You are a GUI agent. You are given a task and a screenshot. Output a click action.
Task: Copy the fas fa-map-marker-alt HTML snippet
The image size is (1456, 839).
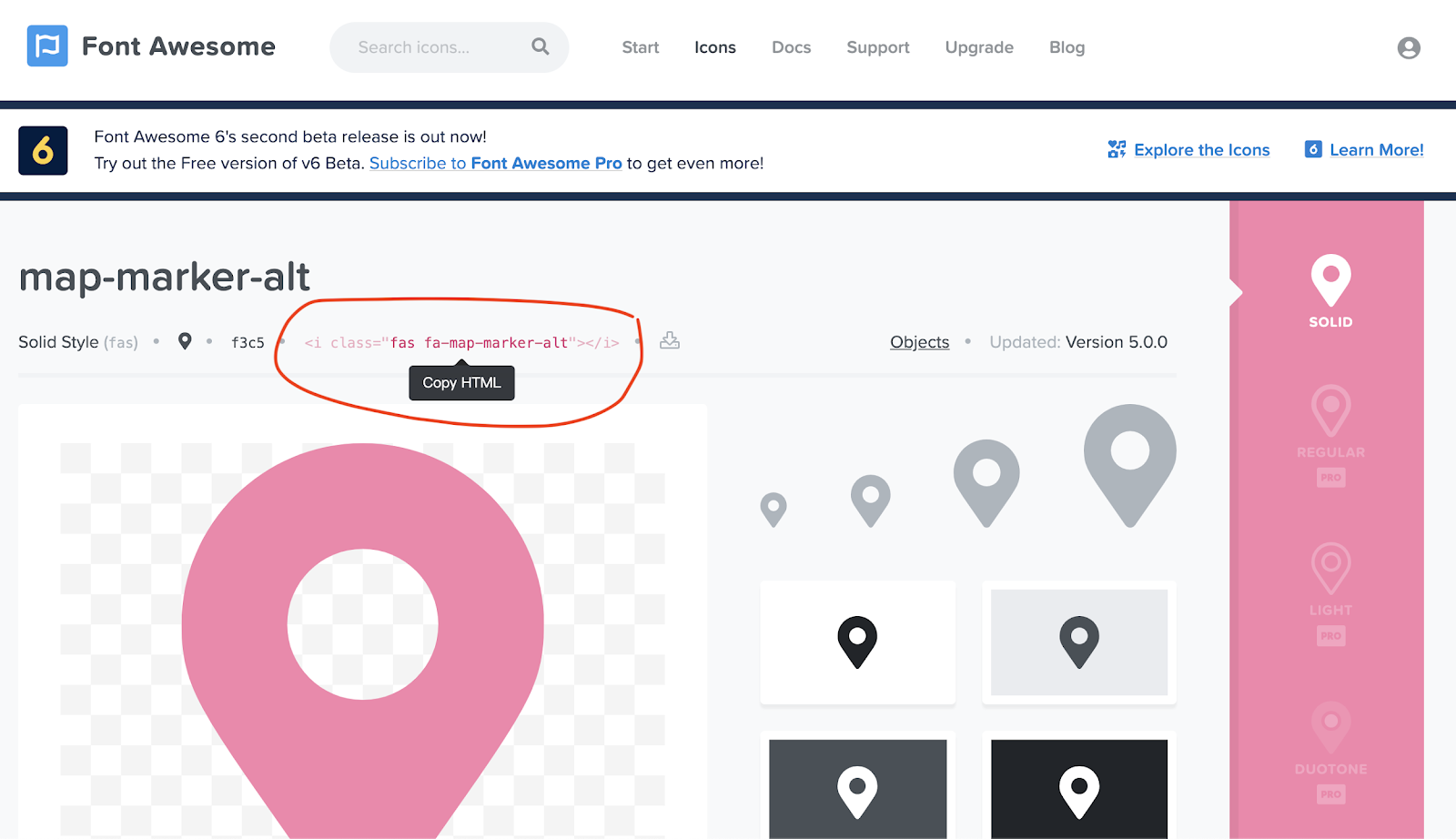click(461, 342)
